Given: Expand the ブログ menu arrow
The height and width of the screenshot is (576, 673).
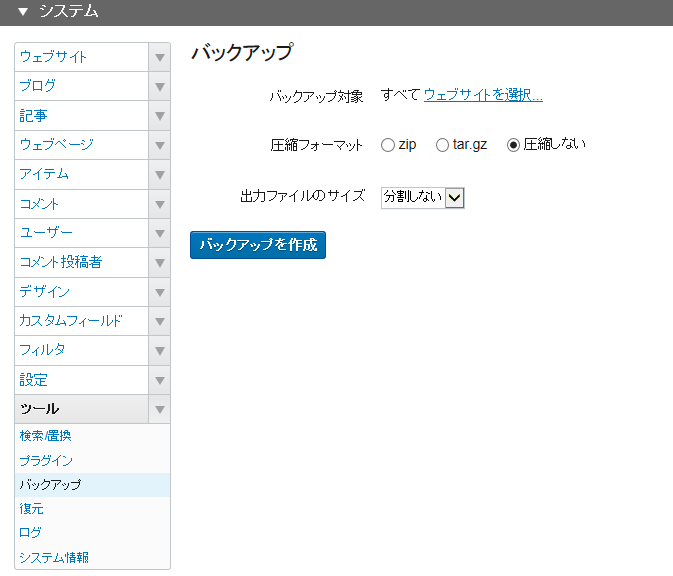Looking at the screenshot, I should [160, 87].
